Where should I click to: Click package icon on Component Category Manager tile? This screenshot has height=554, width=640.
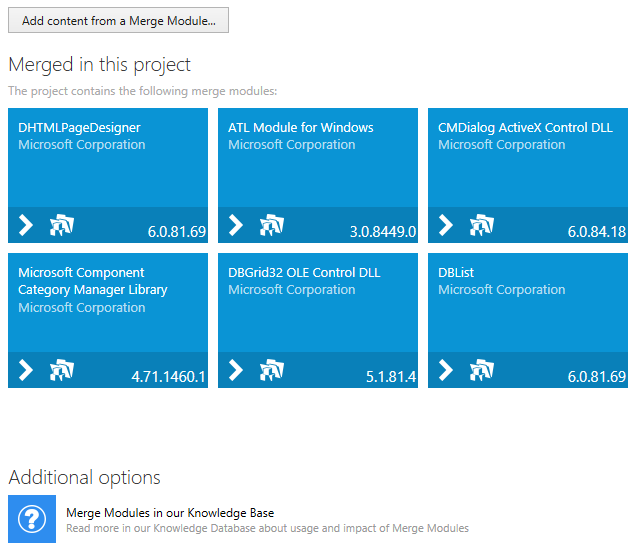tap(62, 370)
